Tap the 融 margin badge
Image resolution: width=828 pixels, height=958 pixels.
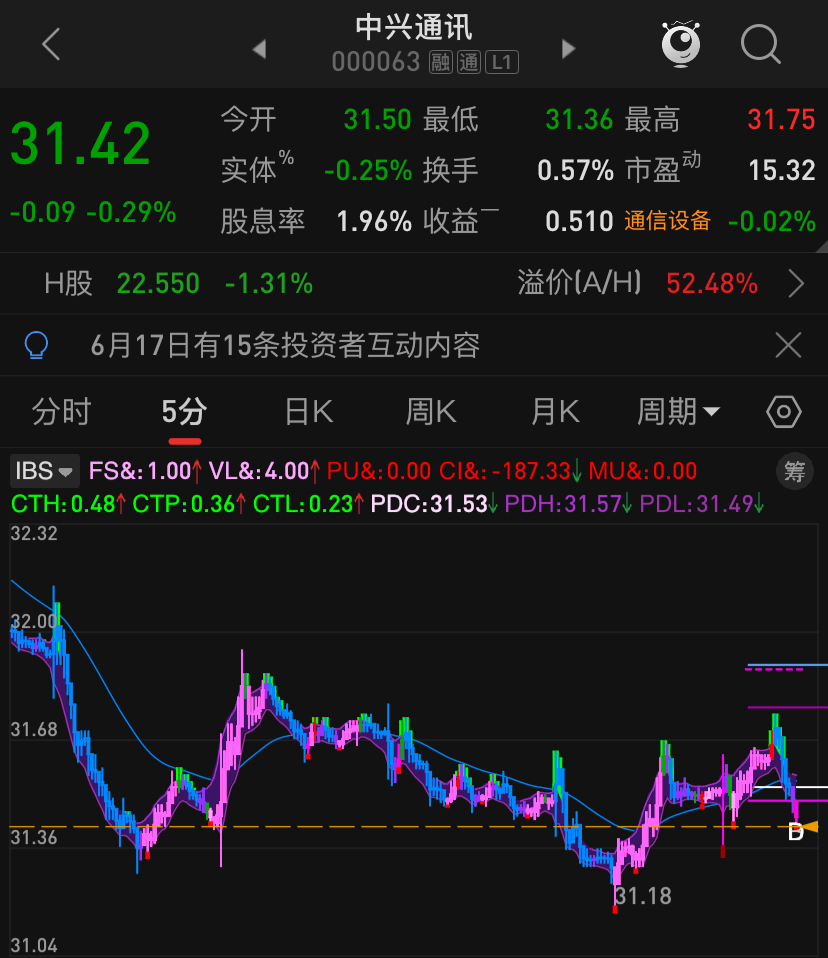click(x=440, y=62)
